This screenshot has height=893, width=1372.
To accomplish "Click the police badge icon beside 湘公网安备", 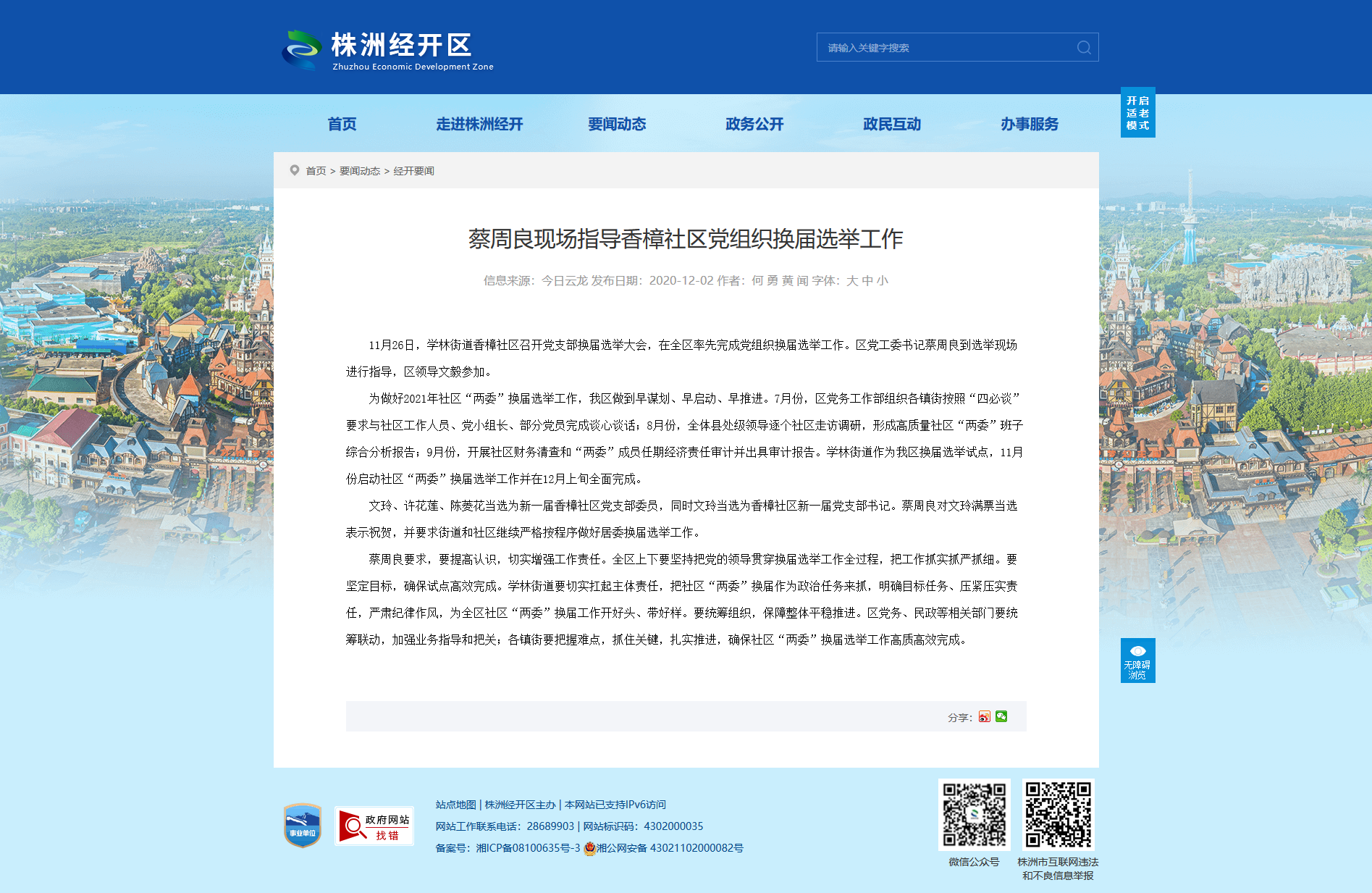I will click(x=589, y=848).
